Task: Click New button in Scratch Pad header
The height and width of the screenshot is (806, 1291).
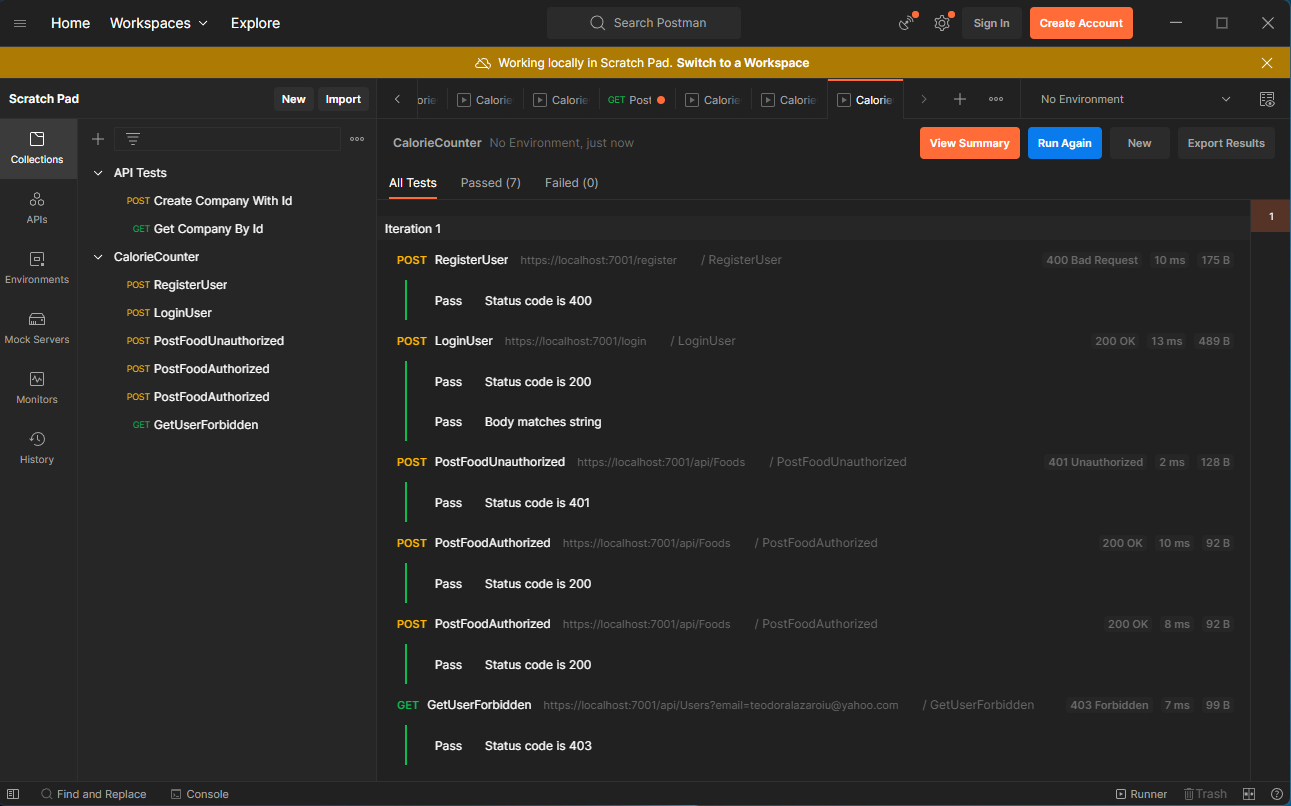Action: 294,99
